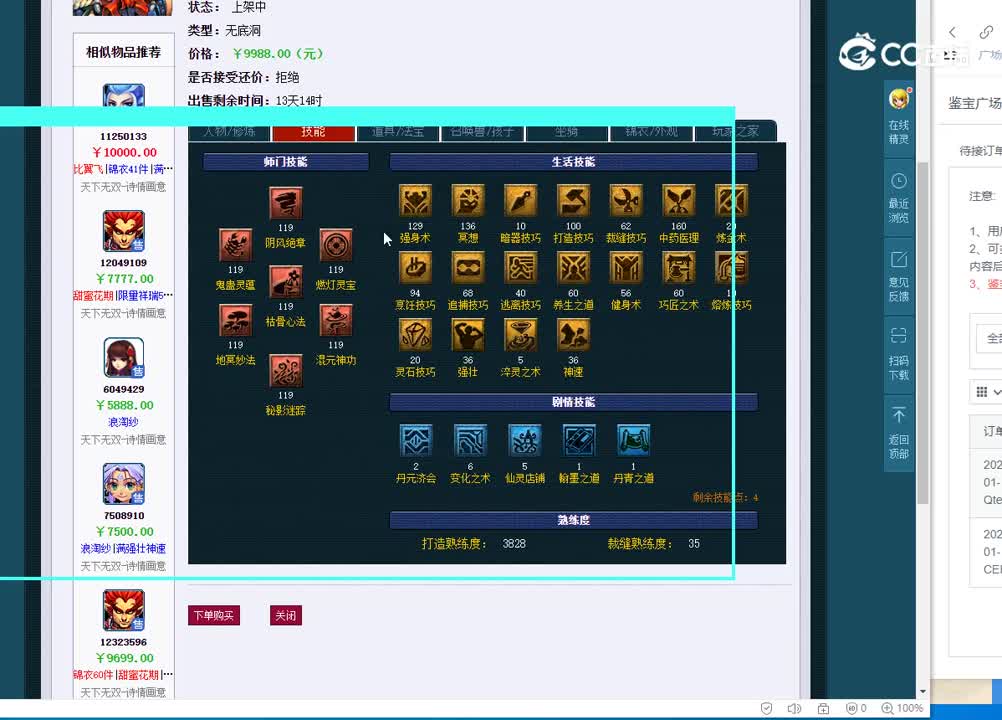Screen dimensions: 1002x720
Task: Click the 冥想 life skill icon
Action: pyautogui.click(x=468, y=201)
